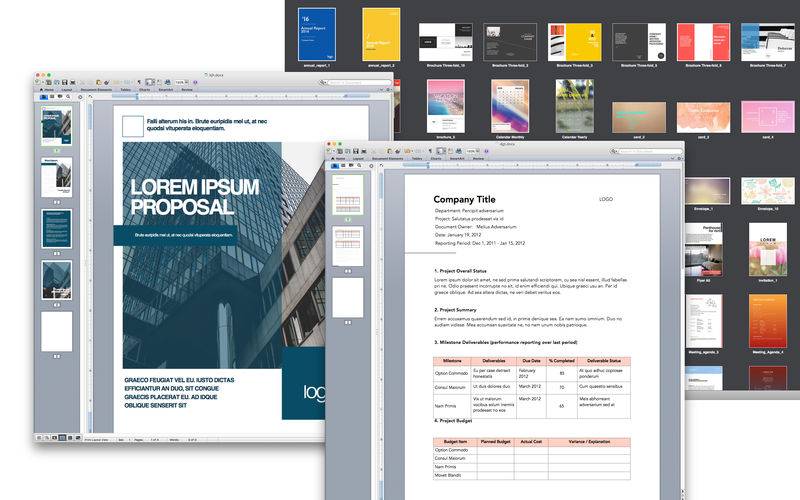Open Document Elements tab in proposal window

pos(96,90)
